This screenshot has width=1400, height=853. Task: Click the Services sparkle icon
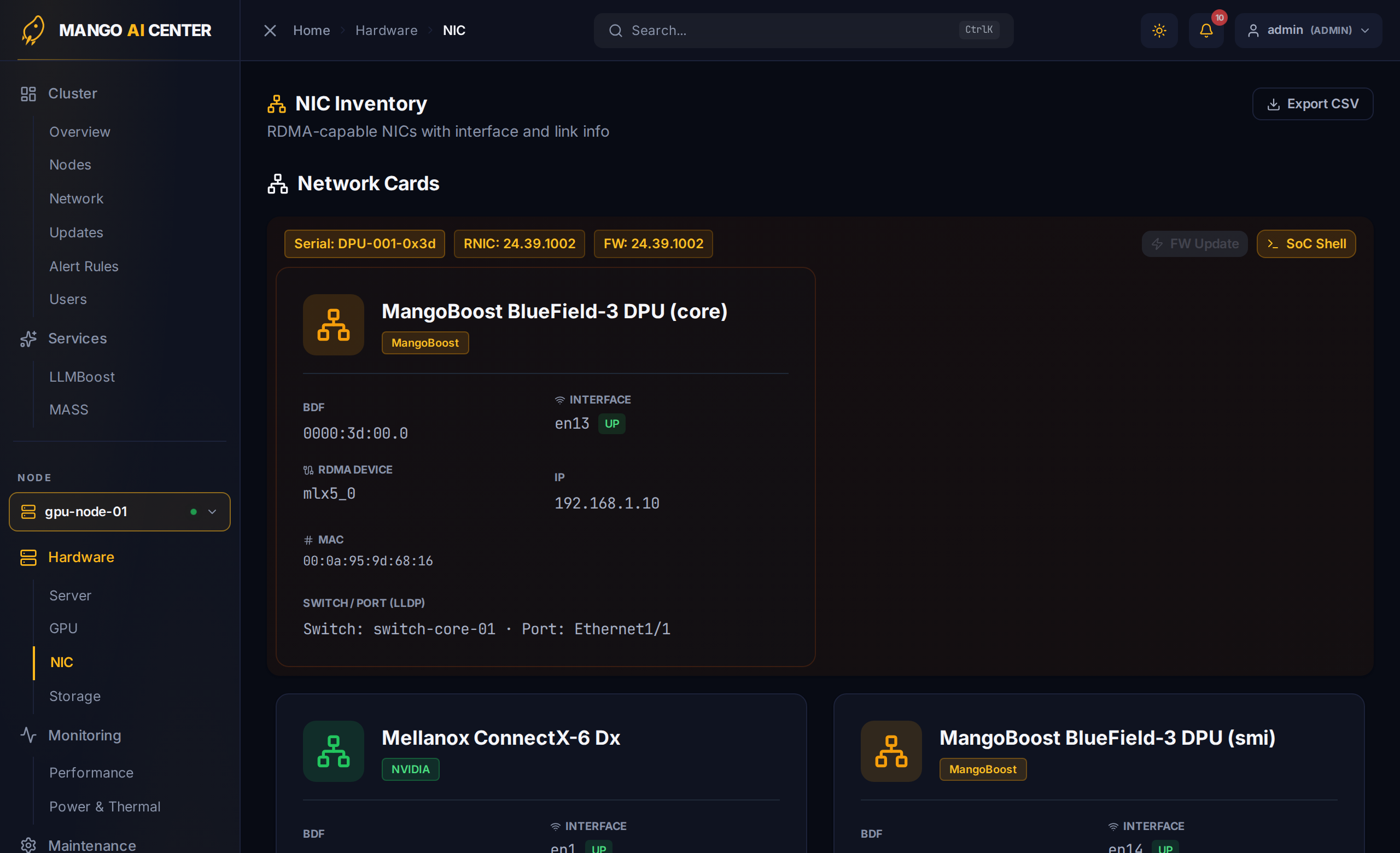pyautogui.click(x=28, y=338)
